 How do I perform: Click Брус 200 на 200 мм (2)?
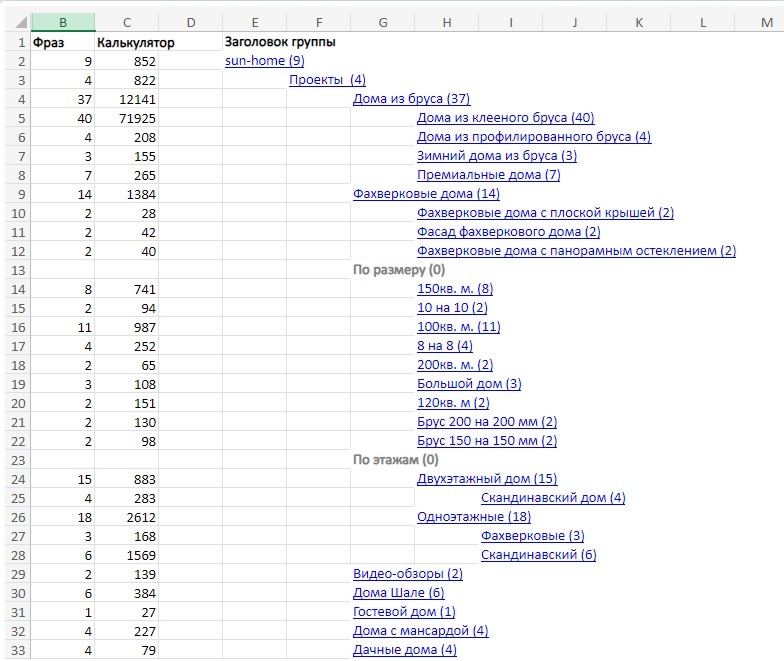click(x=487, y=422)
